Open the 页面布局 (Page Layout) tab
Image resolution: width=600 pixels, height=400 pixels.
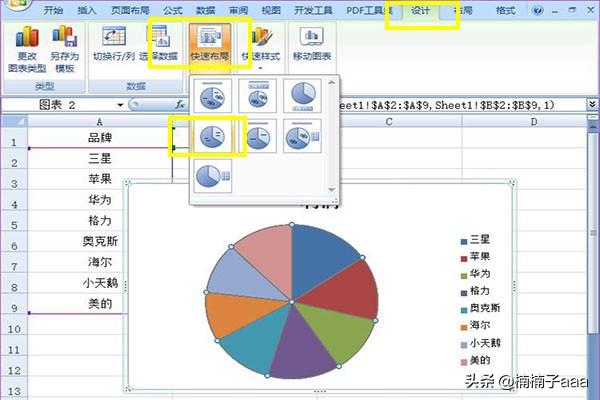click(130, 10)
